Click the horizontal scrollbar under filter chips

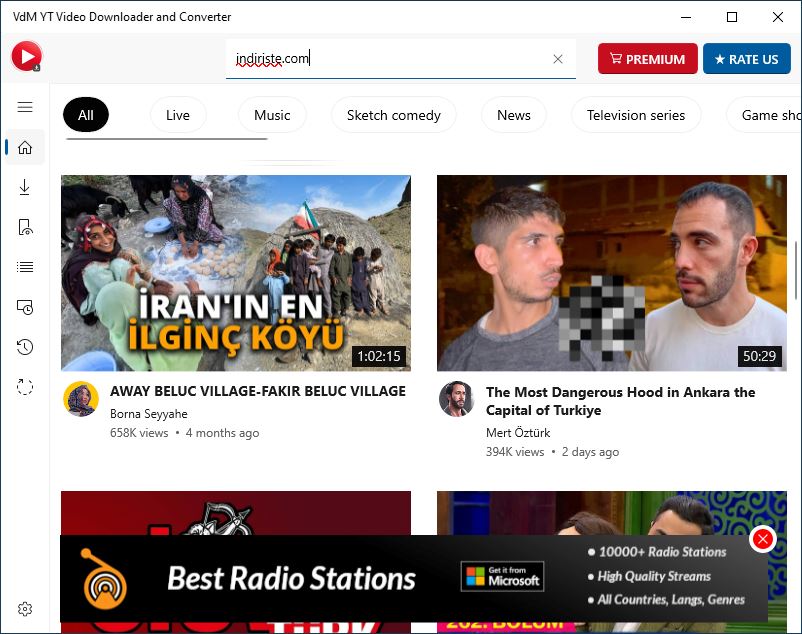(167, 139)
